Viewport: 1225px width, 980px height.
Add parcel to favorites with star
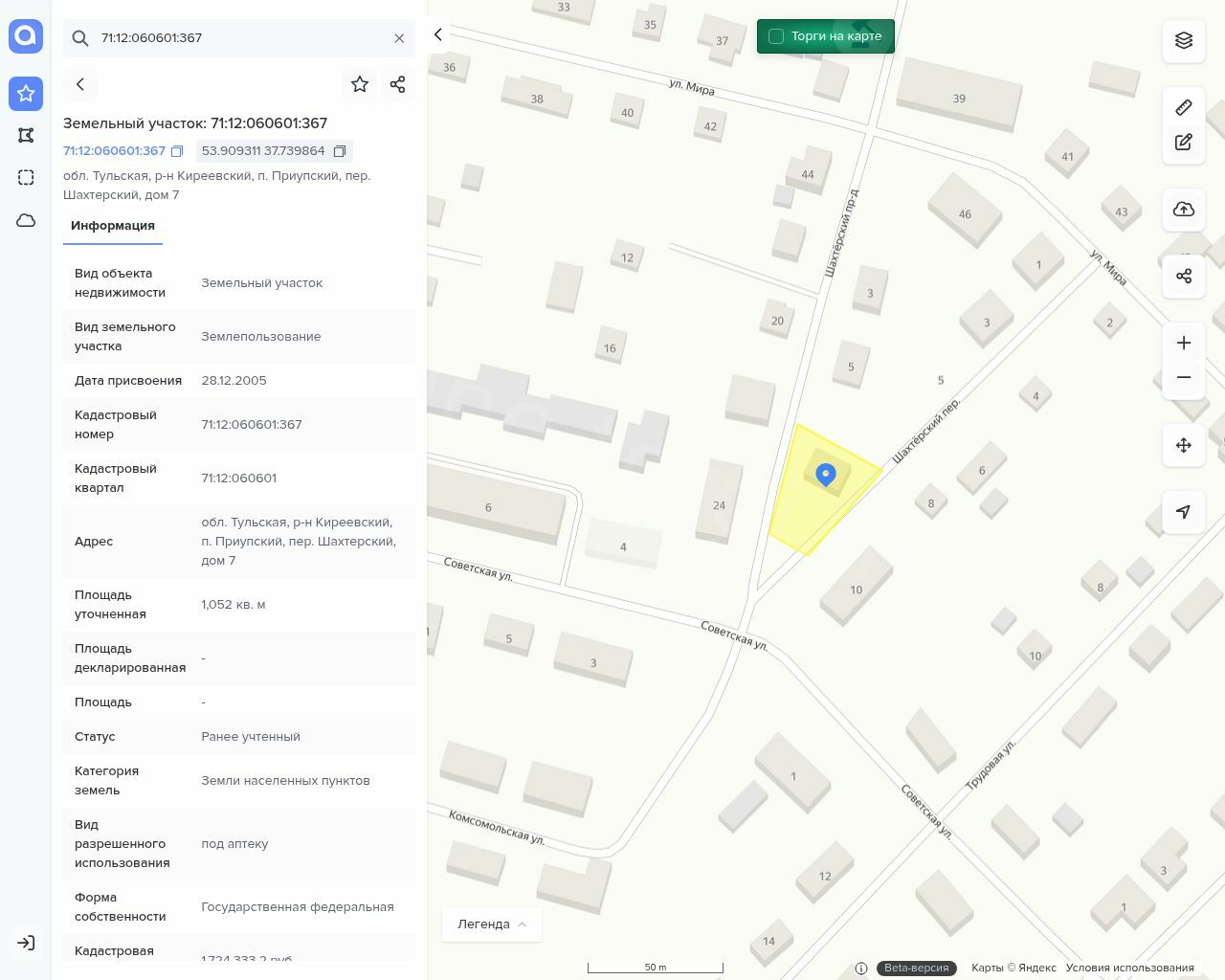coord(360,84)
